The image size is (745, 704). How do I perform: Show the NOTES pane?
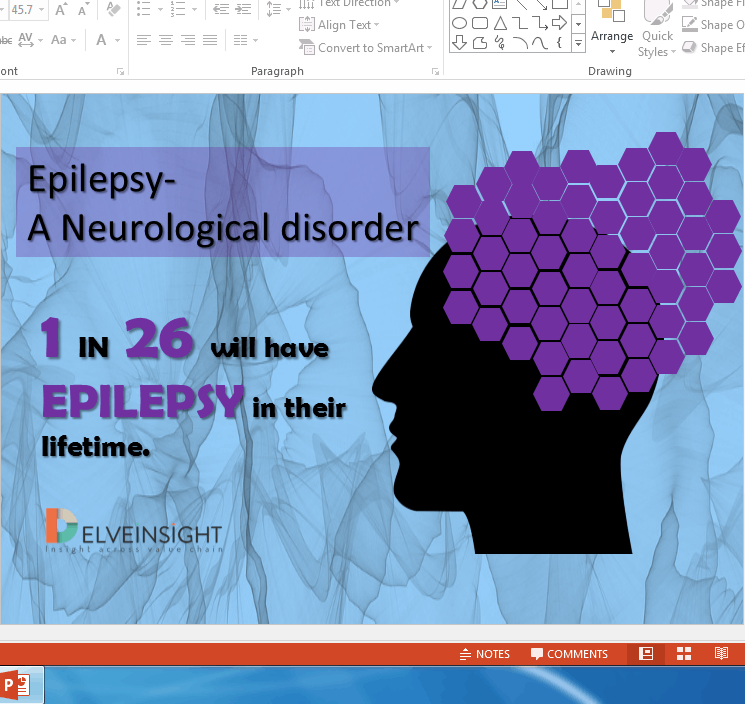[485, 654]
